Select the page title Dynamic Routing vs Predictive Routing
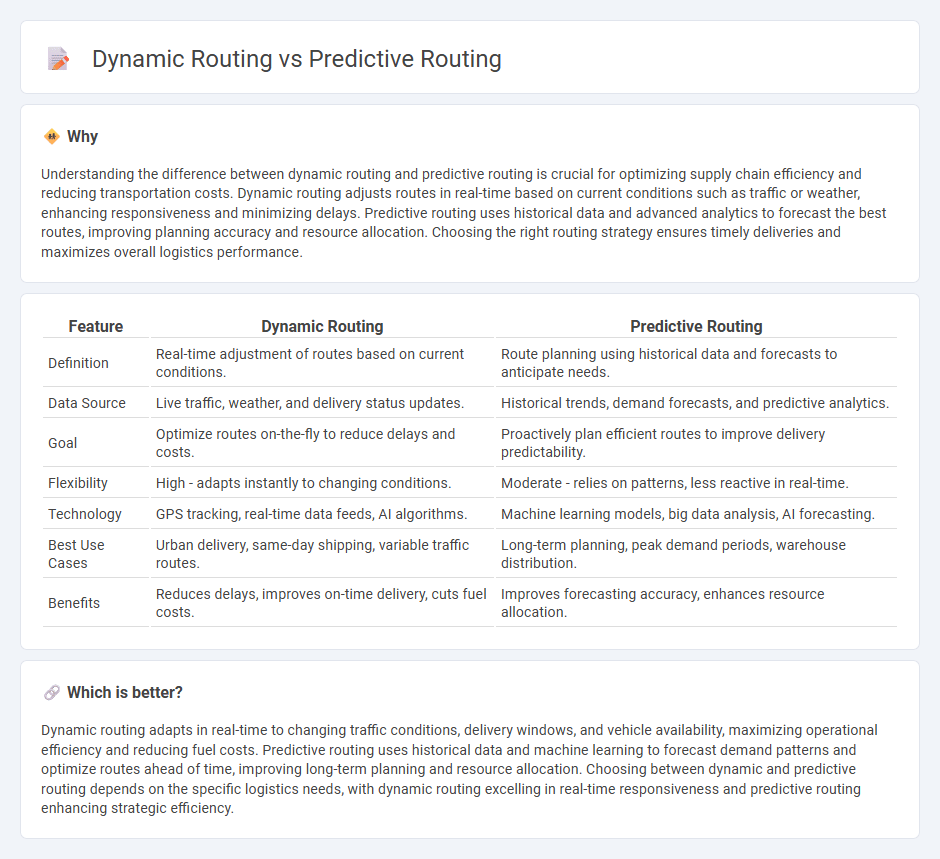This screenshot has height=859, width=940. (x=297, y=59)
